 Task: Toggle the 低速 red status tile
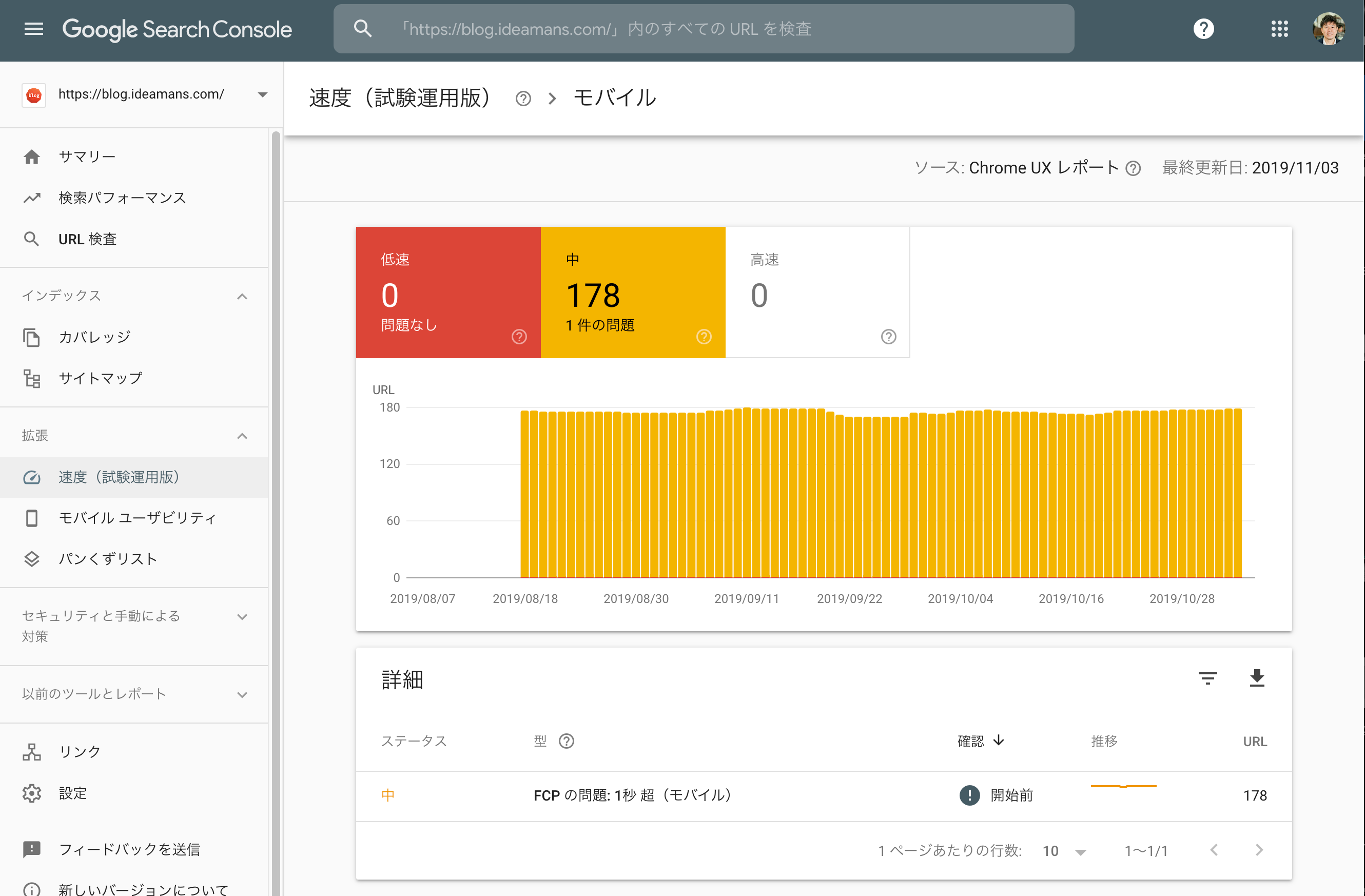coord(448,293)
